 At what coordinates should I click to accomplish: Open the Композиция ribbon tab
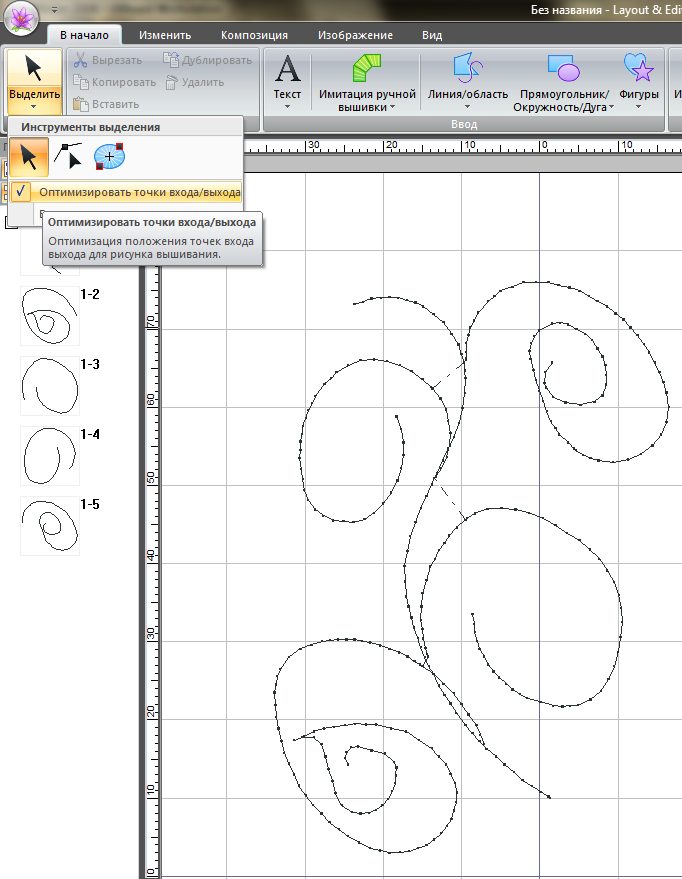tap(254, 34)
